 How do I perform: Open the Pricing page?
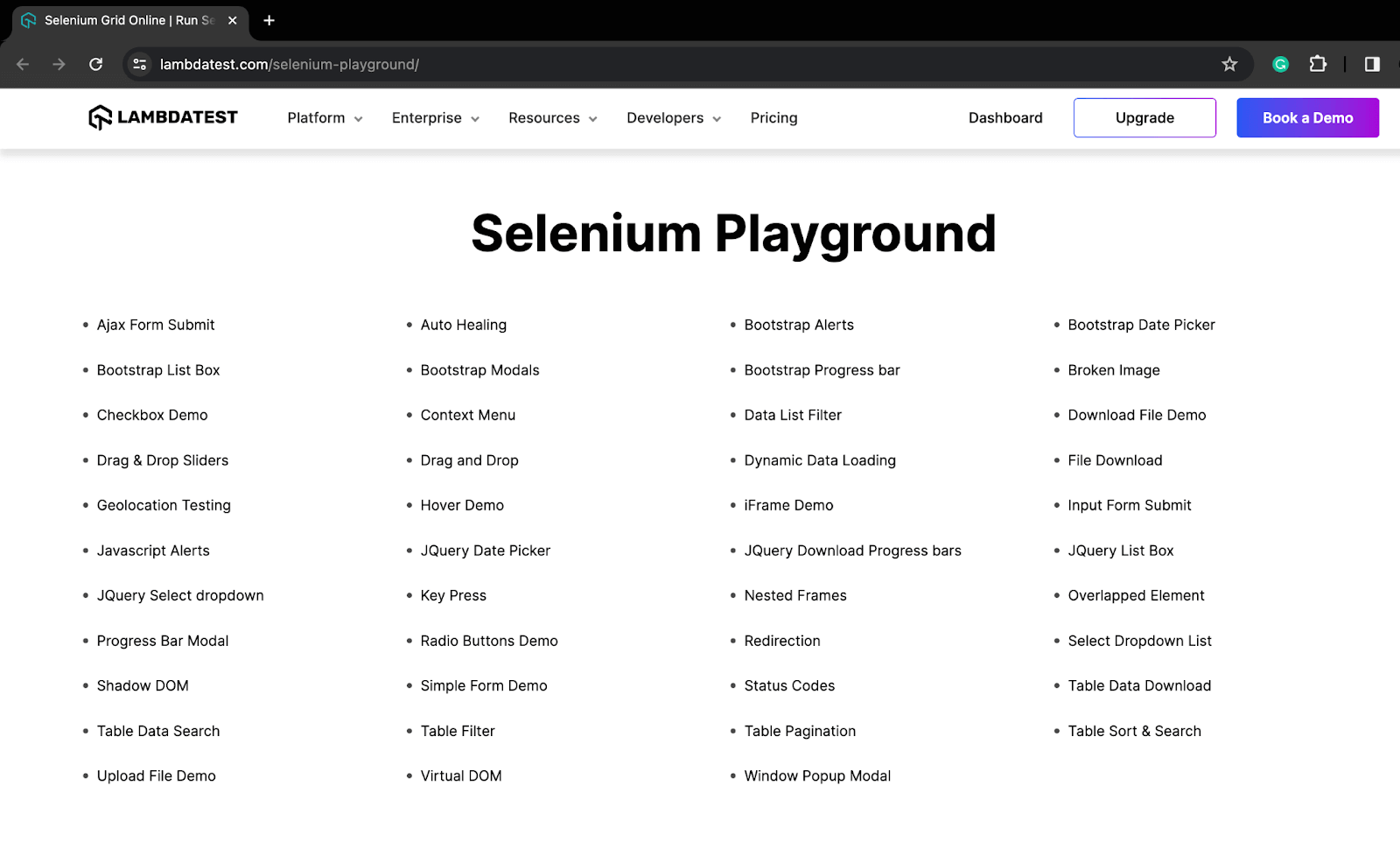pos(773,118)
